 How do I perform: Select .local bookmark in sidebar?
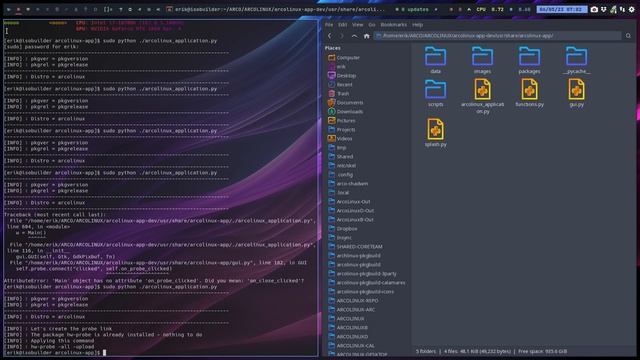pyautogui.click(x=339, y=192)
